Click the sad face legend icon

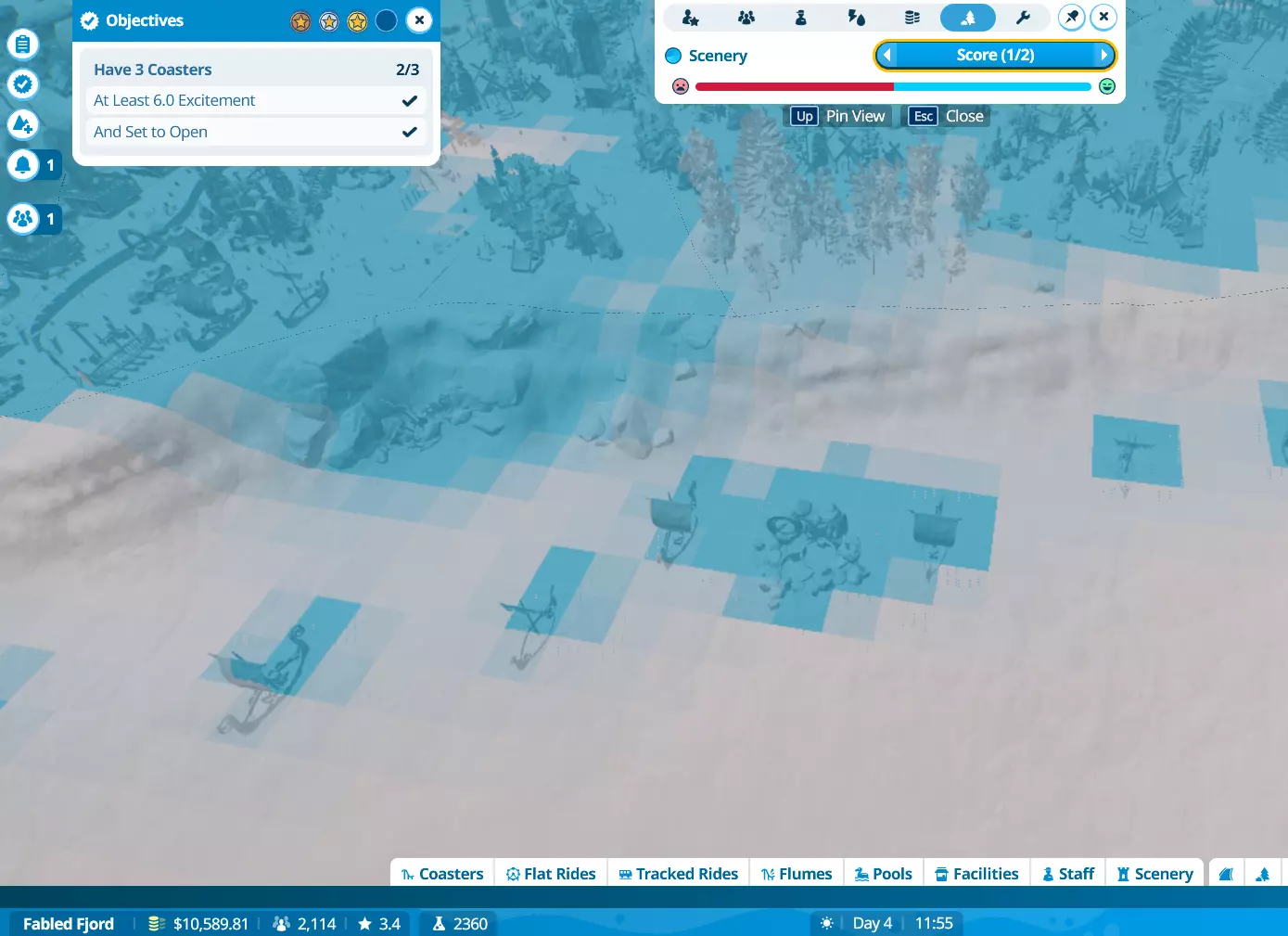pos(681,86)
